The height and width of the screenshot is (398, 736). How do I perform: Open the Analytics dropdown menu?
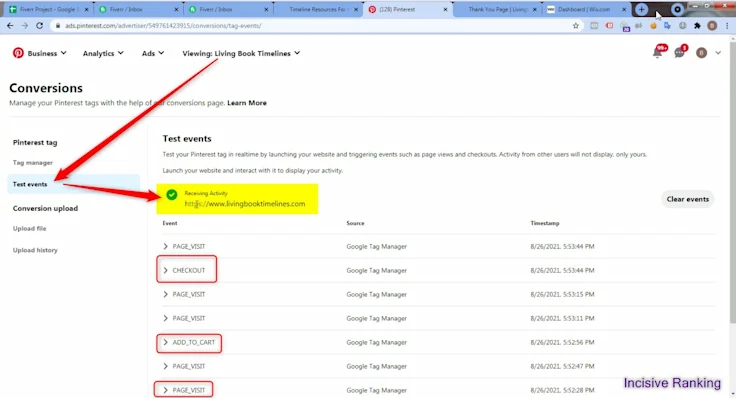(103, 54)
